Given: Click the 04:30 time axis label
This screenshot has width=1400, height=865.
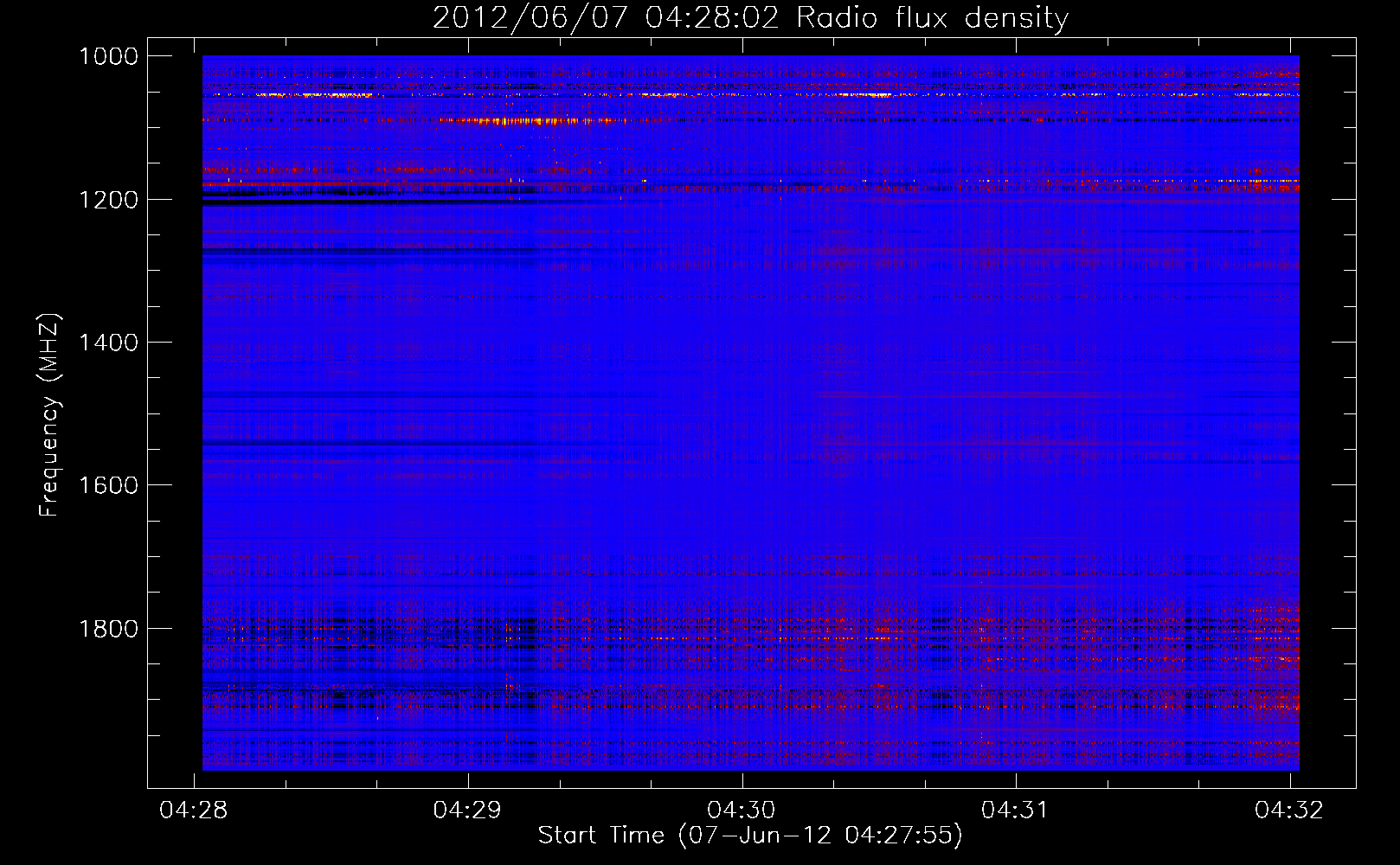Looking at the screenshot, I should tap(742, 810).
